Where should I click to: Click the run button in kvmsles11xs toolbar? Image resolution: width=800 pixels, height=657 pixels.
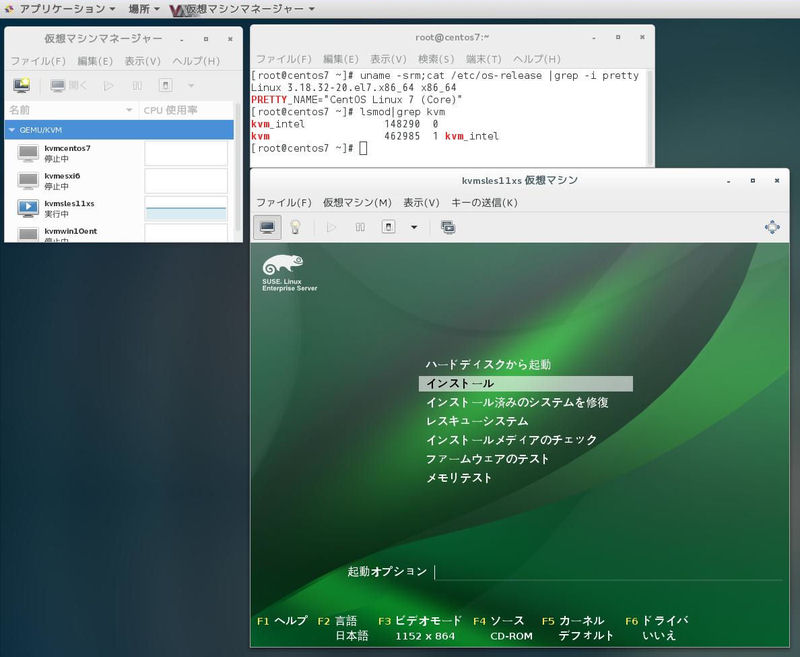(x=331, y=227)
